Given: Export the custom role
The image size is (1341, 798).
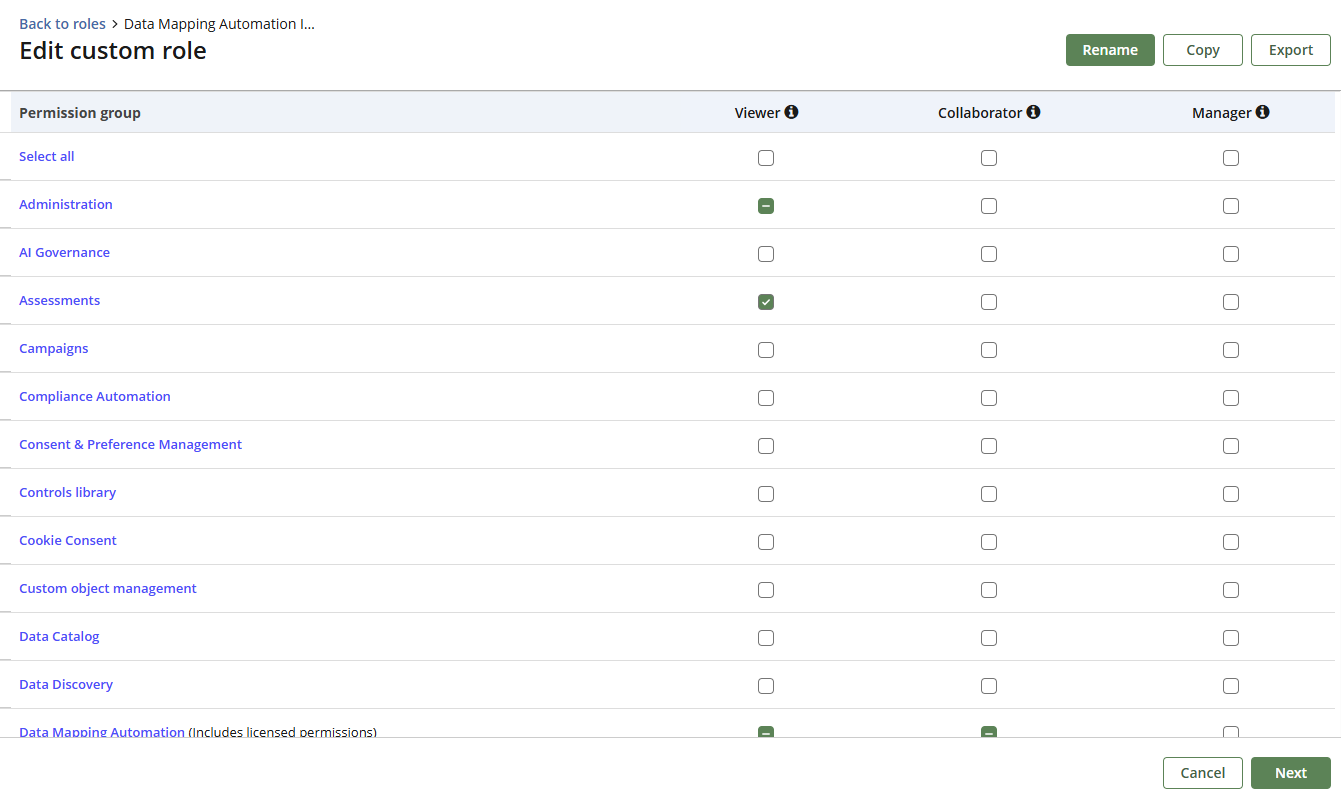Looking at the screenshot, I should coord(1290,50).
